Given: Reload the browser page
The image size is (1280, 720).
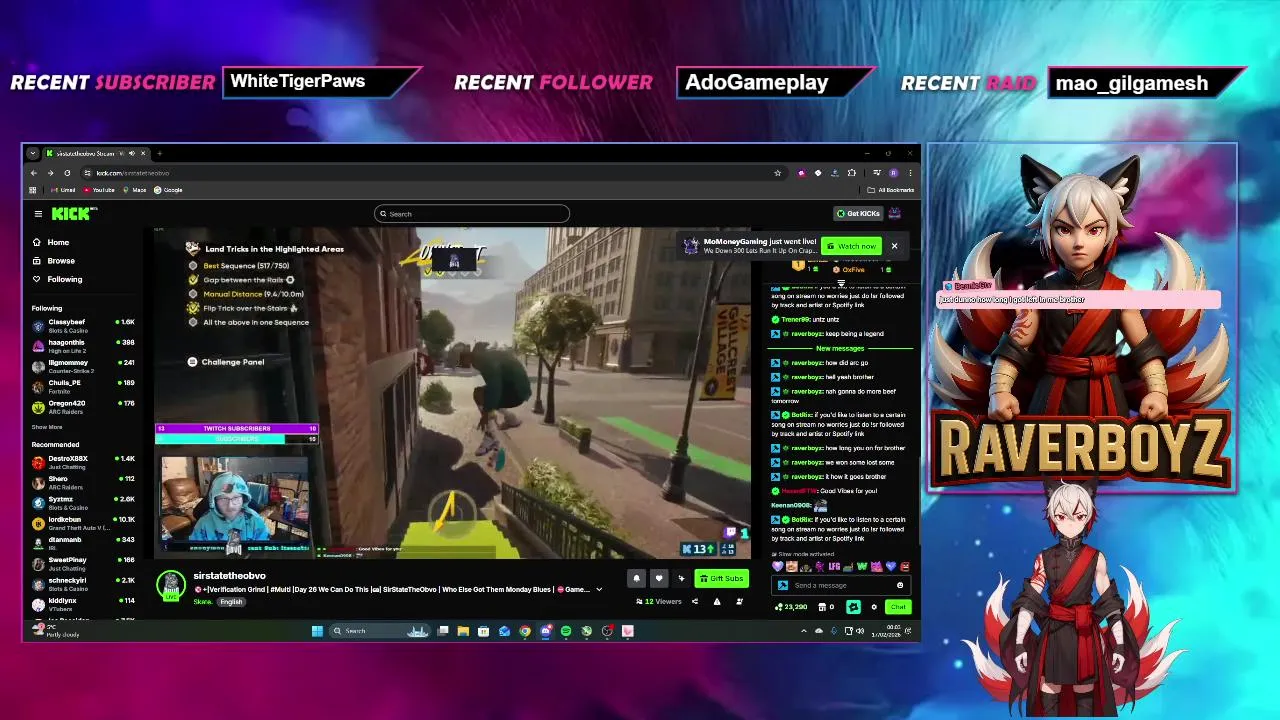Looking at the screenshot, I should point(67,173).
